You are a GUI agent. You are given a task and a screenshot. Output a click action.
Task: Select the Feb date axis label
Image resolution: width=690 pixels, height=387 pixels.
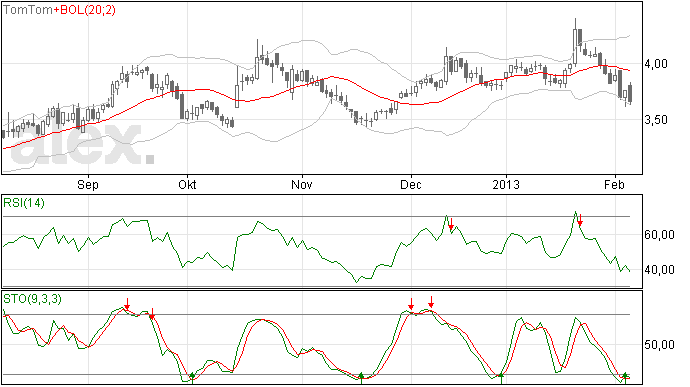[x=614, y=184]
